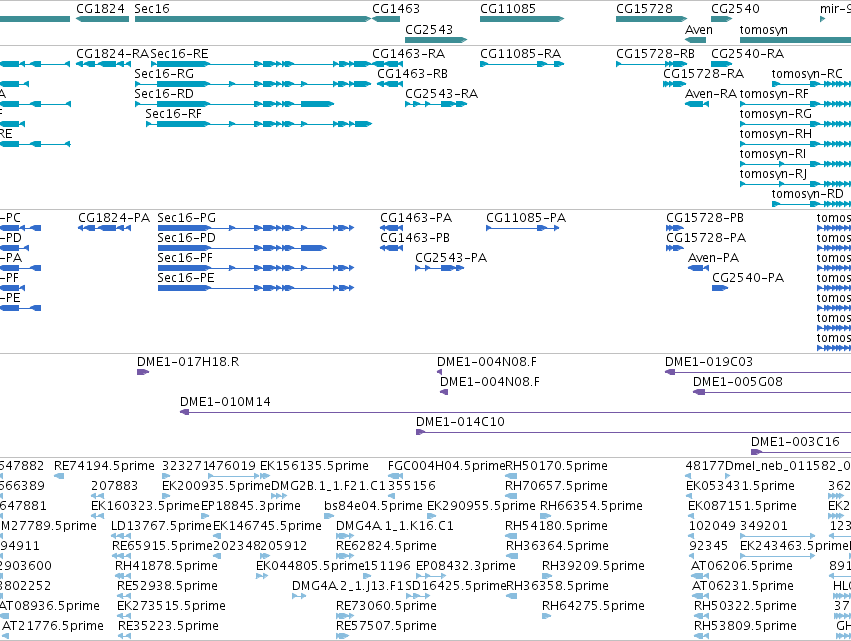Click clone DME1-003C16
The image size is (851, 641).
coord(801,452)
